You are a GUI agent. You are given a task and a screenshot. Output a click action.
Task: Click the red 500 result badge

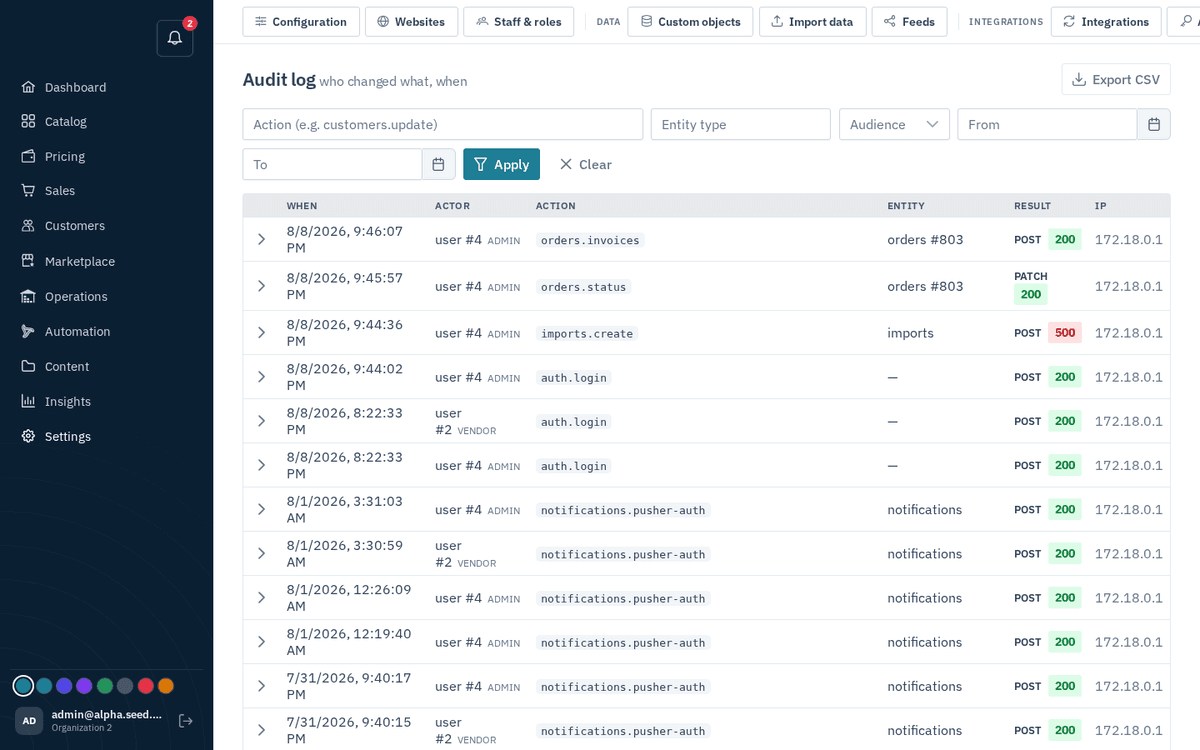point(1065,333)
